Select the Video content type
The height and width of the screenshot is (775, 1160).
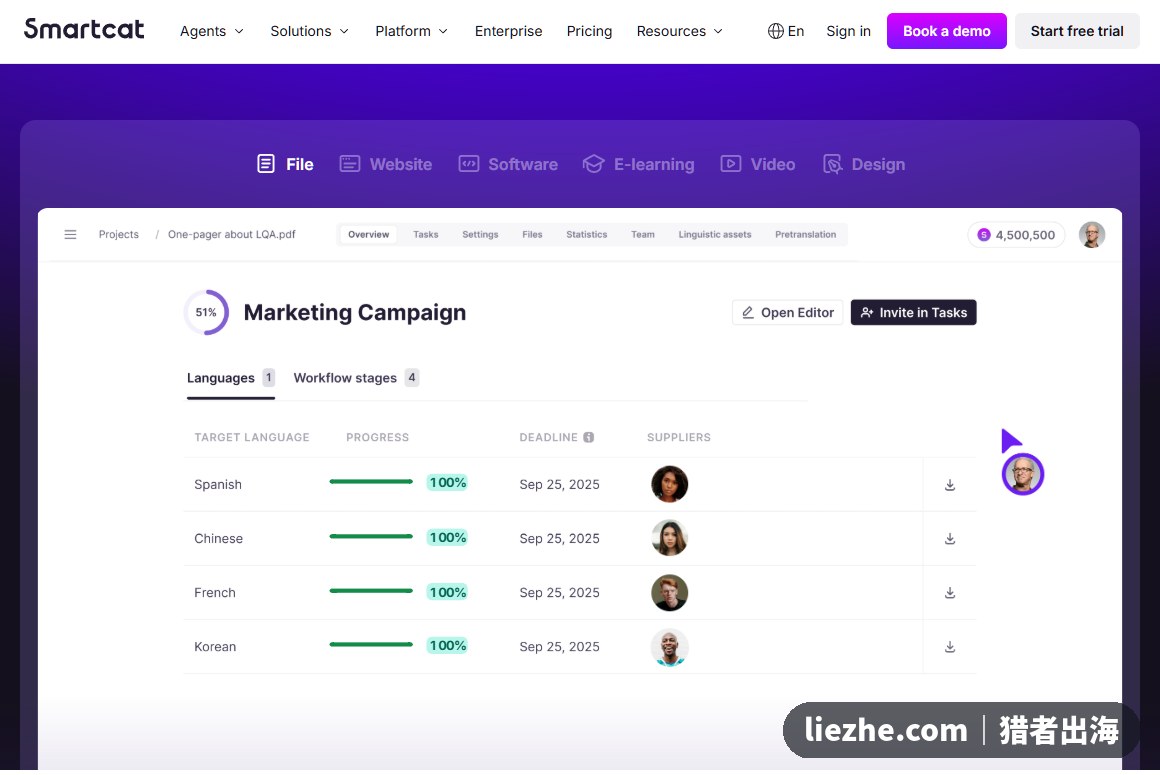coord(758,164)
